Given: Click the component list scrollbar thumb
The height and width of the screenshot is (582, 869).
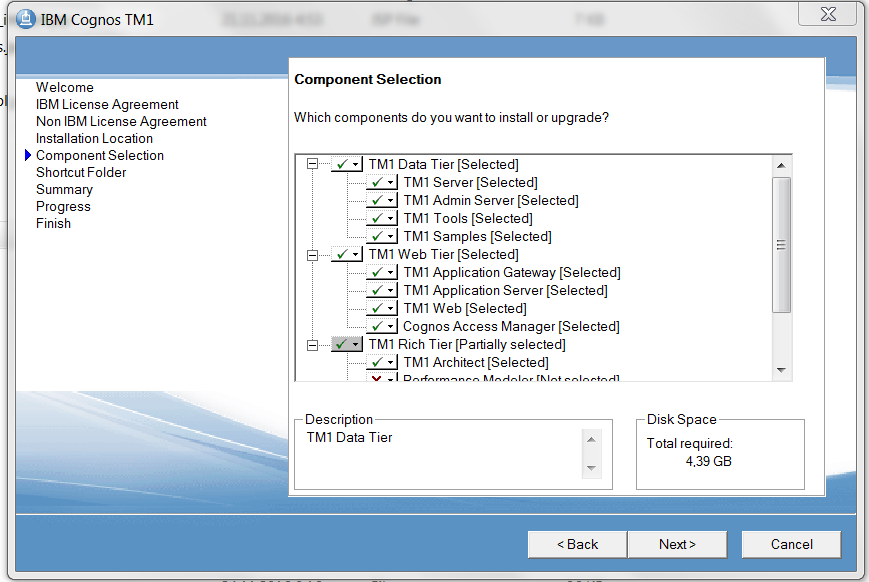Looking at the screenshot, I should pos(781,245).
